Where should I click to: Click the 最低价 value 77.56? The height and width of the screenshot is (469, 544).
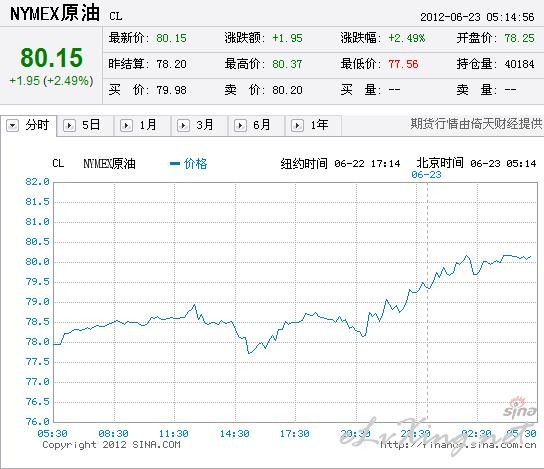403,64
